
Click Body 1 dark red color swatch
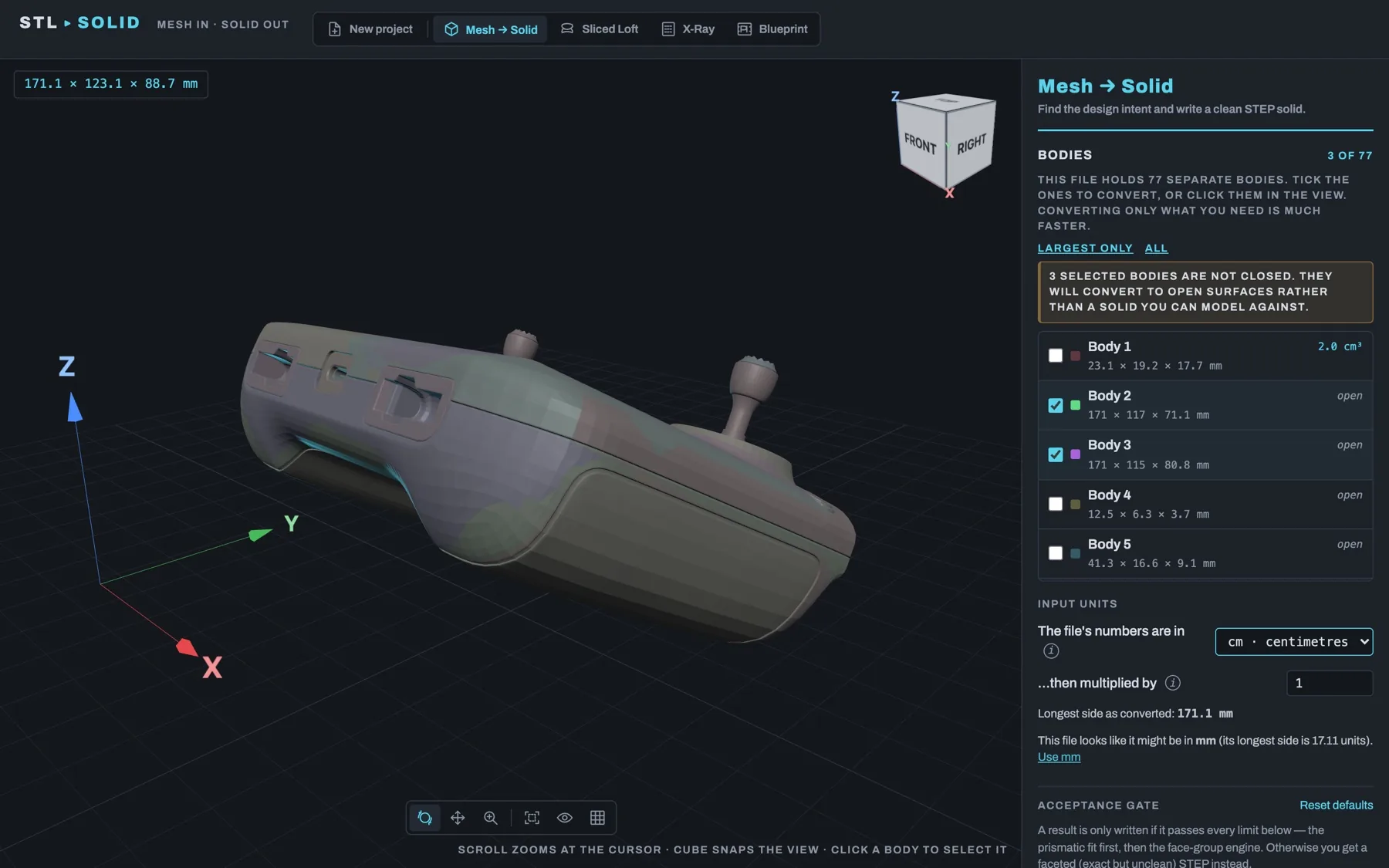pyautogui.click(x=1075, y=356)
